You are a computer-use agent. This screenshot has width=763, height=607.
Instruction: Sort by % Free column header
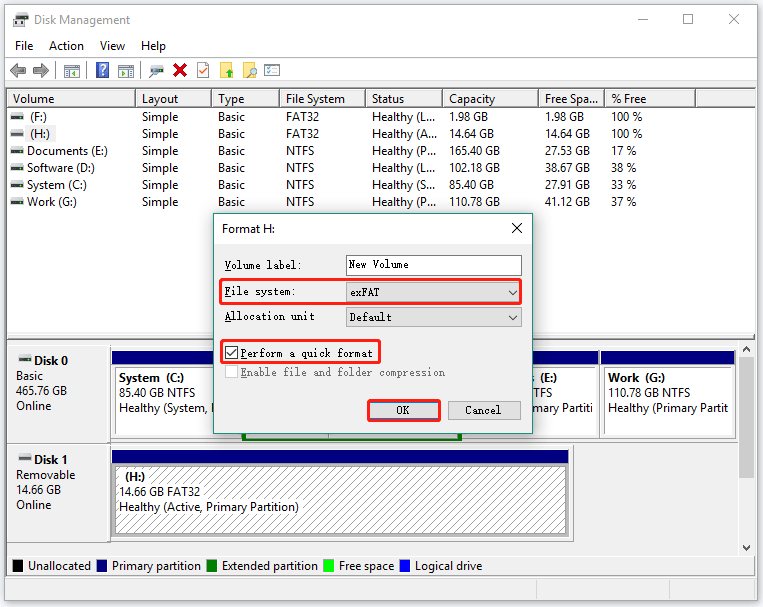650,99
